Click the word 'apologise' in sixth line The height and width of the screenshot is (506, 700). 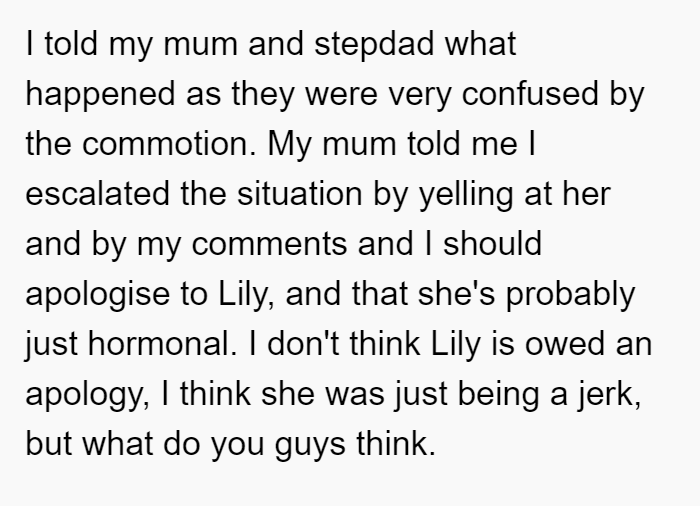pos(97,296)
